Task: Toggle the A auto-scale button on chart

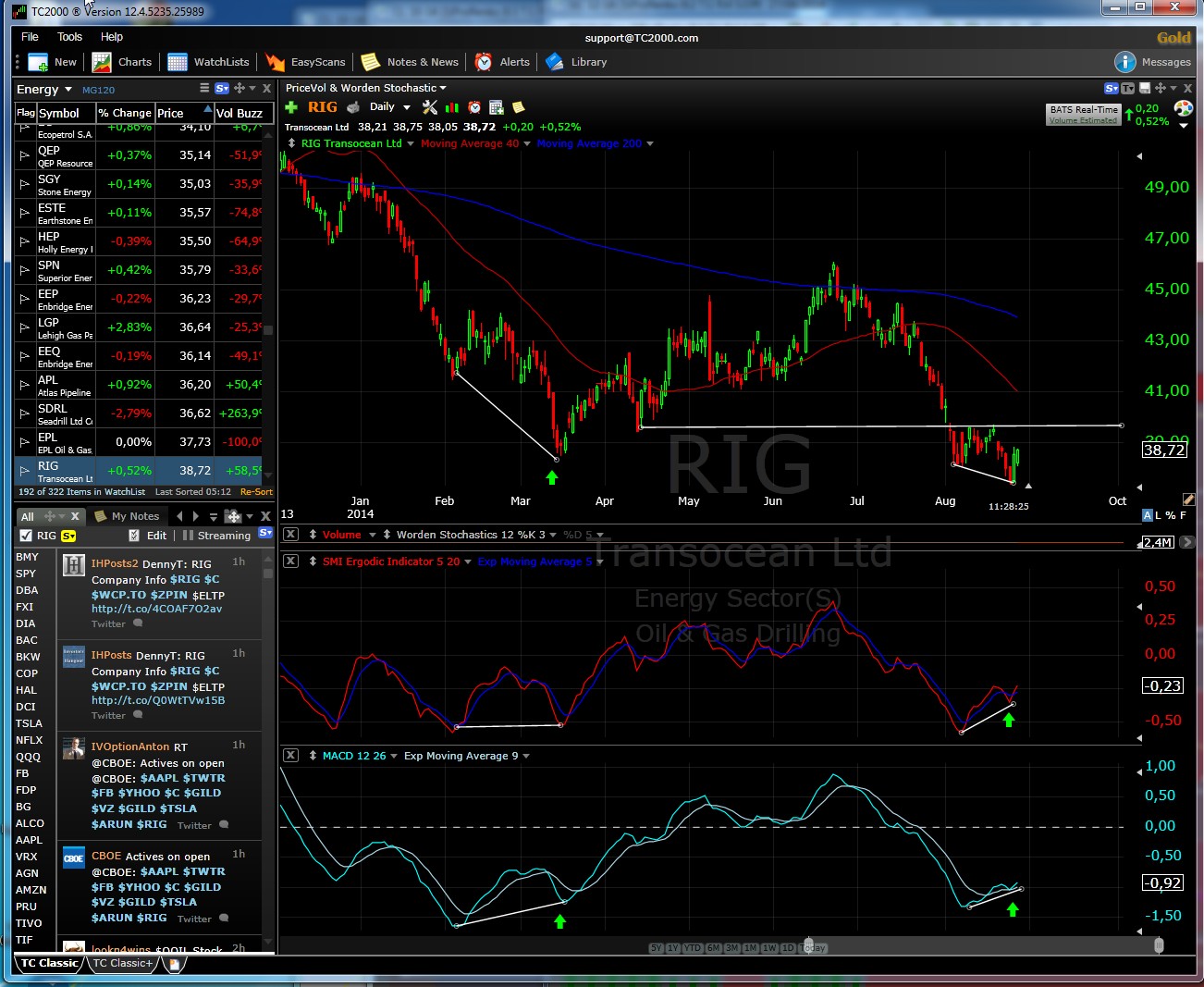Action: coord(1148,515)
